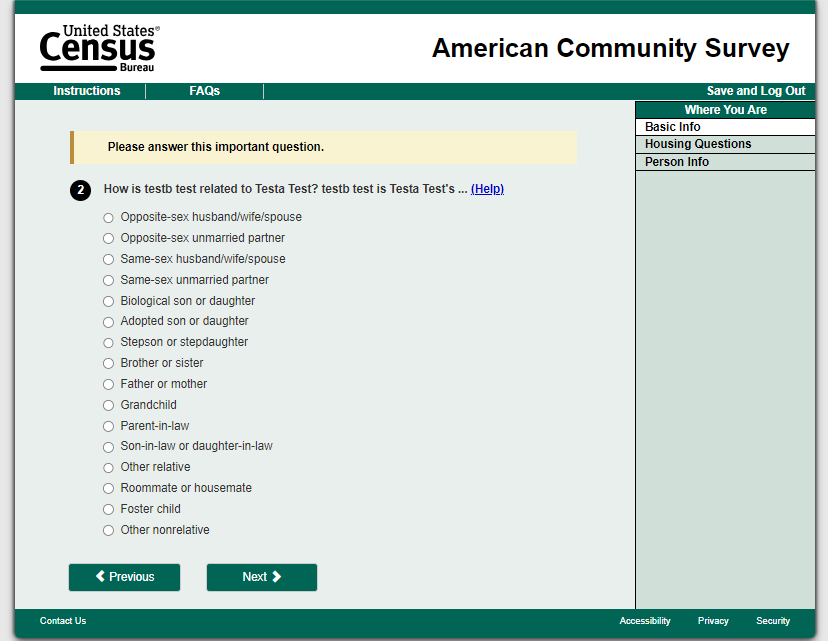The image size is (828, 641).
Task: Open the Accessibility footer link
Action: pos(645,621)
